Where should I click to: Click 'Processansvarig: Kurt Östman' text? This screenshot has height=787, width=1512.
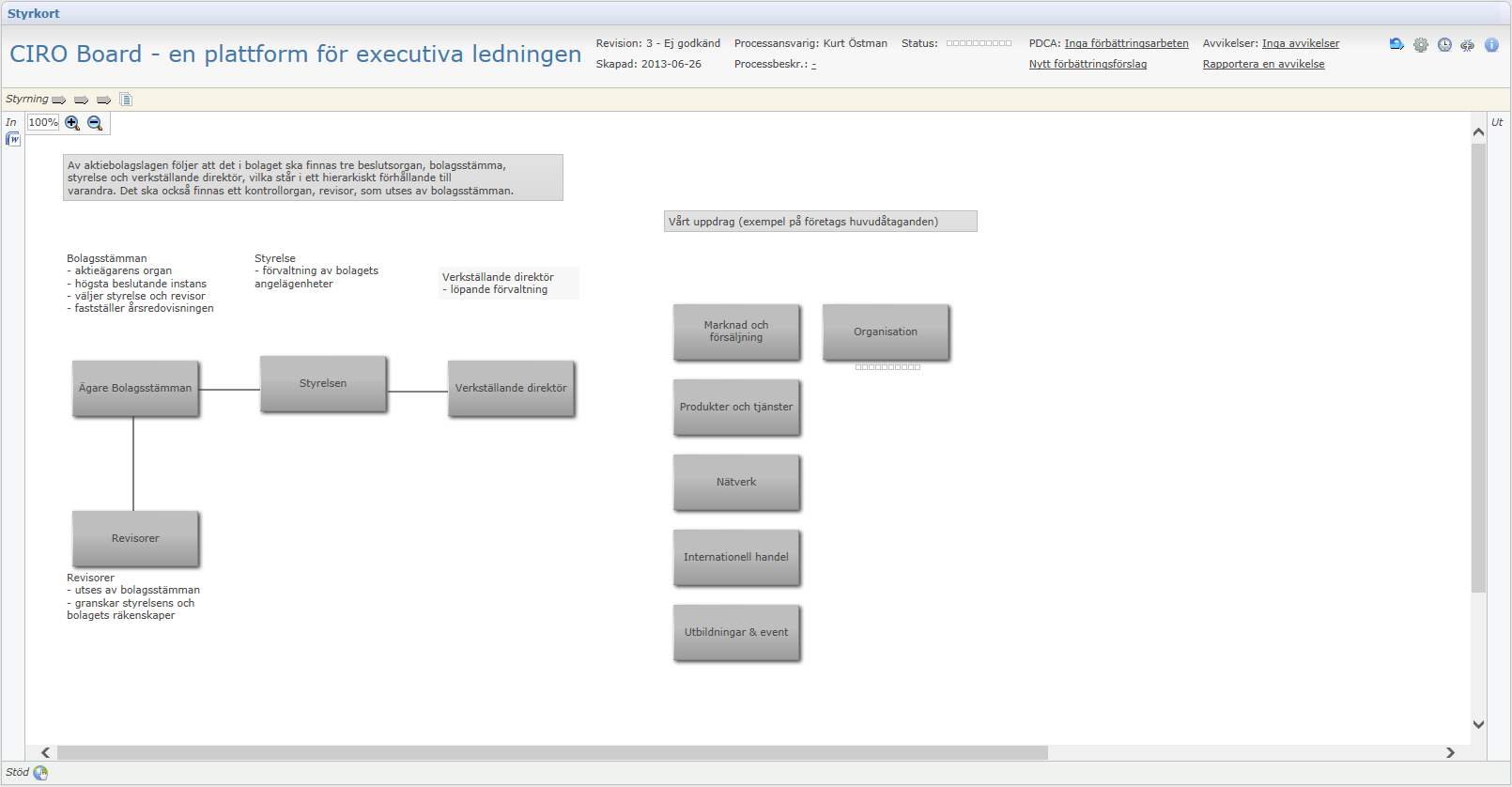[x=810, y=43]
